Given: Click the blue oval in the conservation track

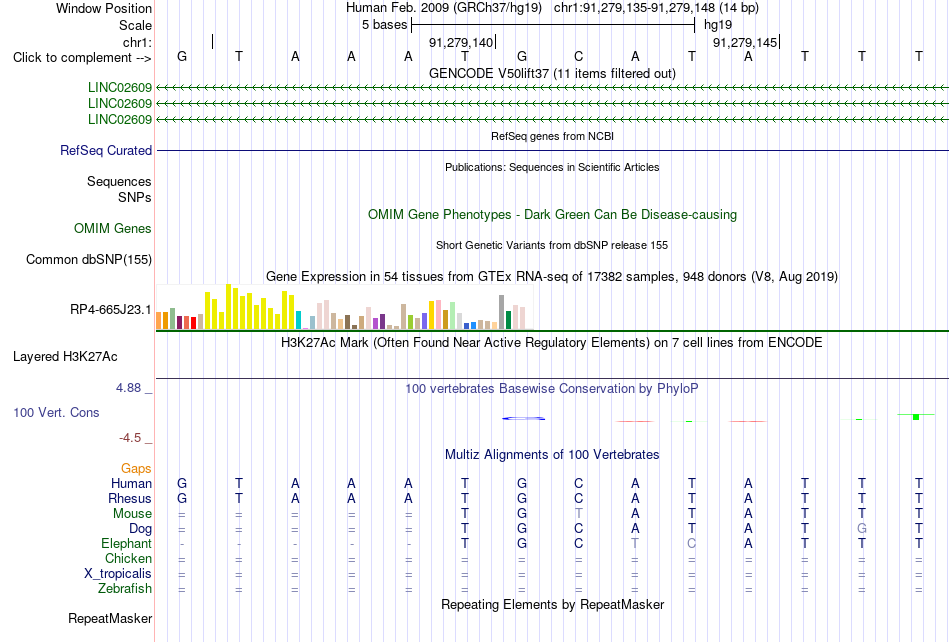Looking at the screenshot, I should tap(523, 419).
